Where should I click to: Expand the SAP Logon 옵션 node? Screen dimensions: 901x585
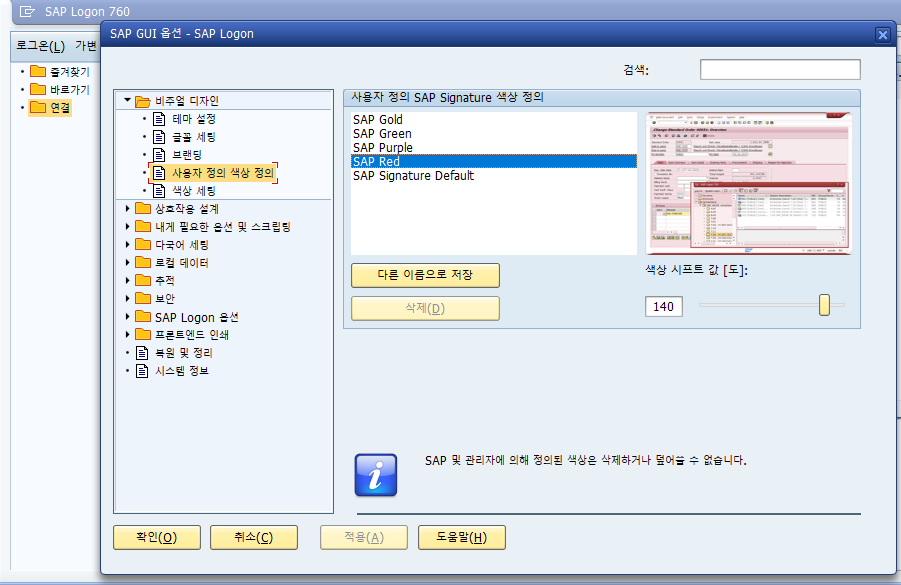[x=128, y=316]
